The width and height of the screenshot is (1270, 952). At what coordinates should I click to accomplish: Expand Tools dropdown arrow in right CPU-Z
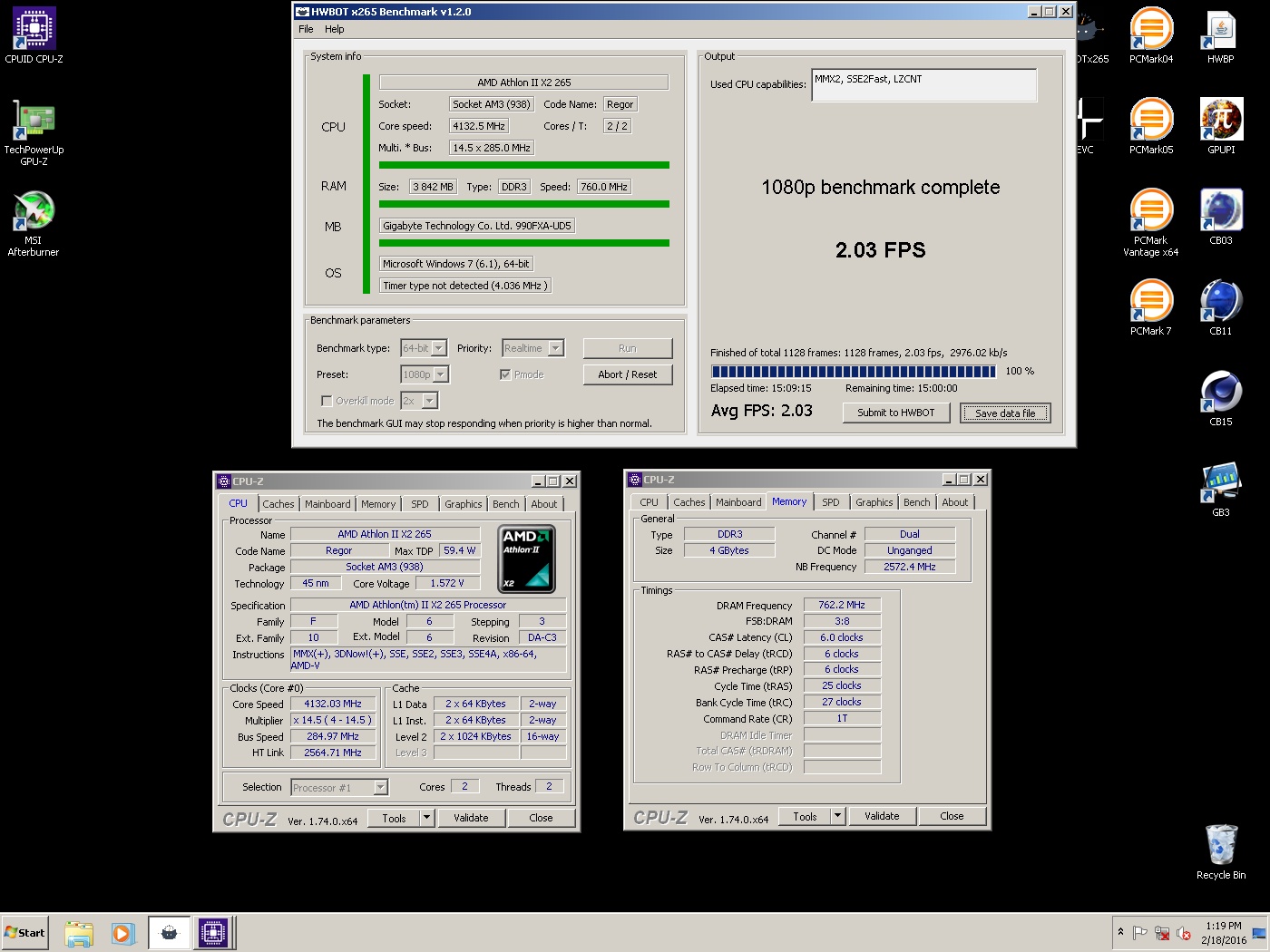point(837,816)
